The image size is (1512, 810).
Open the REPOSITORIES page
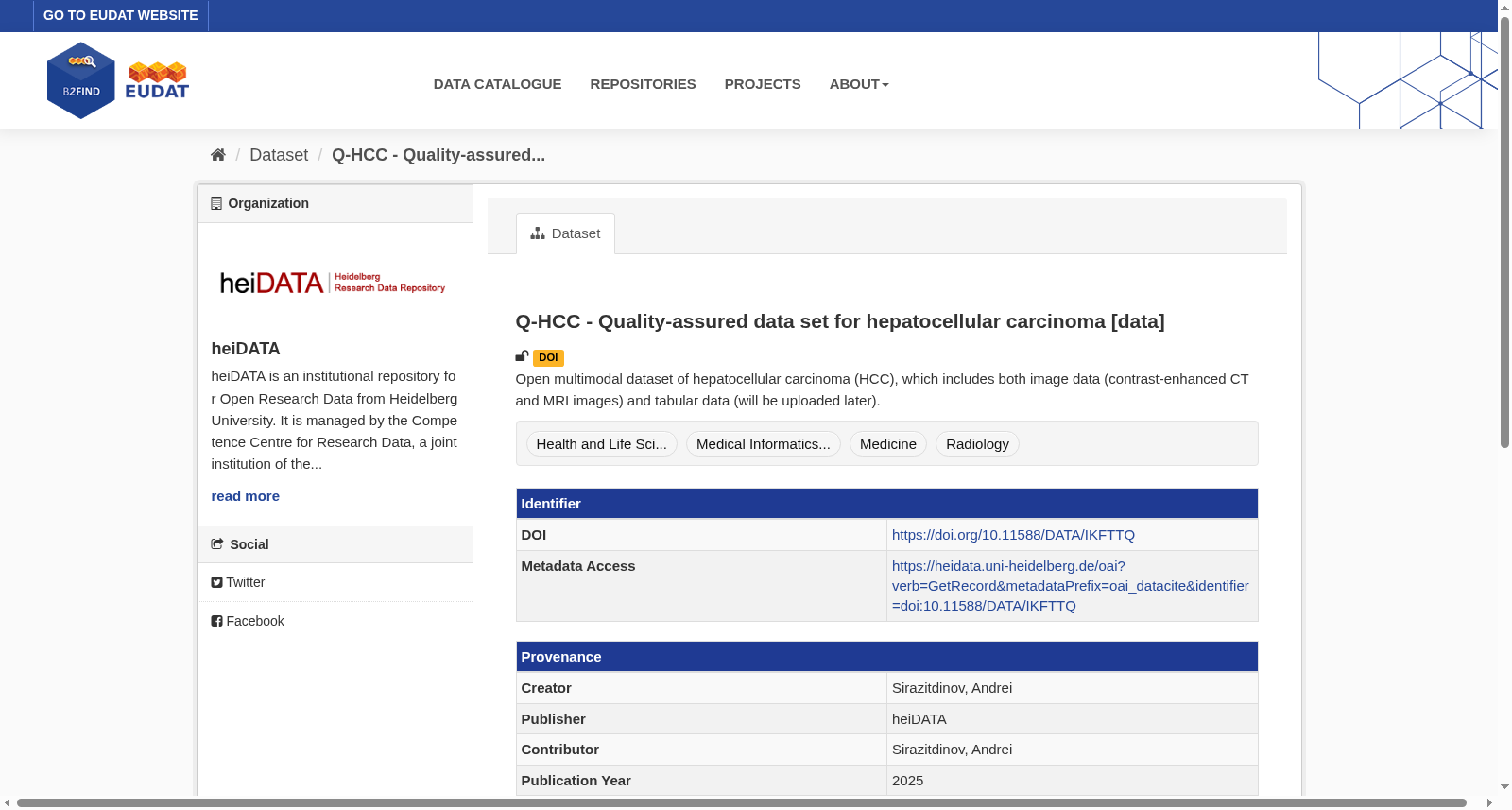[x=643, y=84]
